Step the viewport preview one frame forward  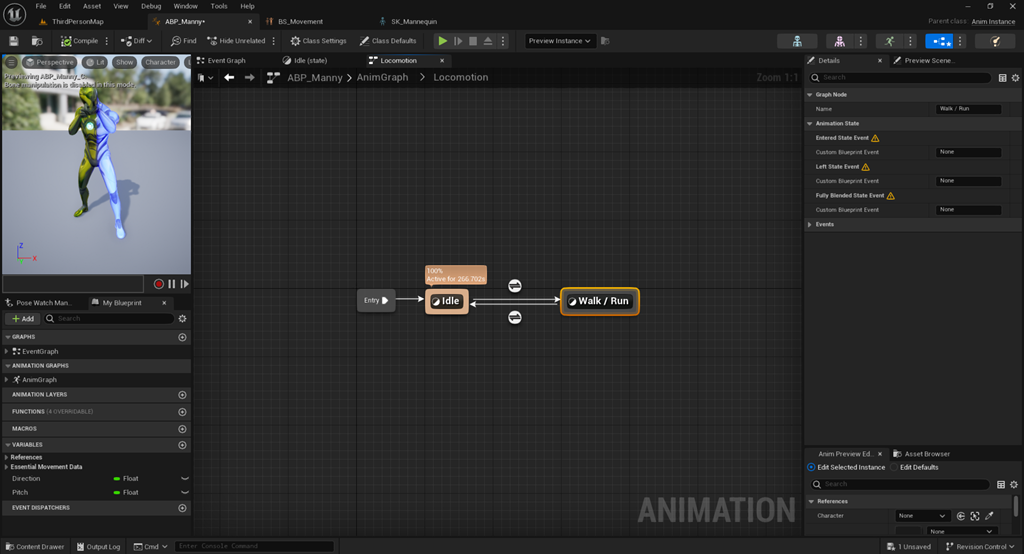coord(185,284)
